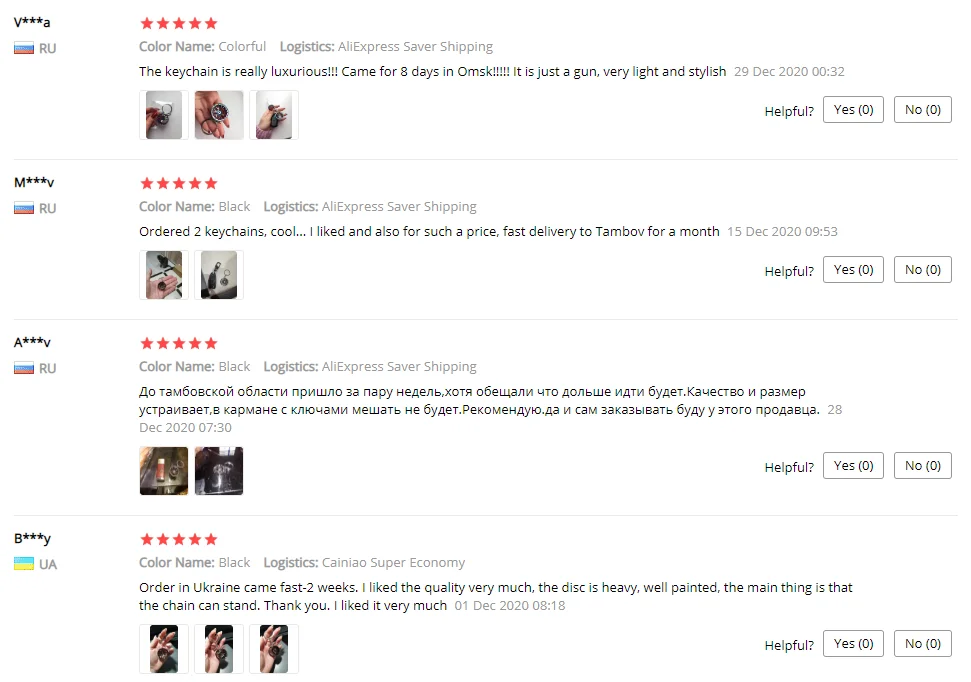Open second photo in A***v's Russian review
Screen dimensions: 971x682
click(x=219, y=471)
